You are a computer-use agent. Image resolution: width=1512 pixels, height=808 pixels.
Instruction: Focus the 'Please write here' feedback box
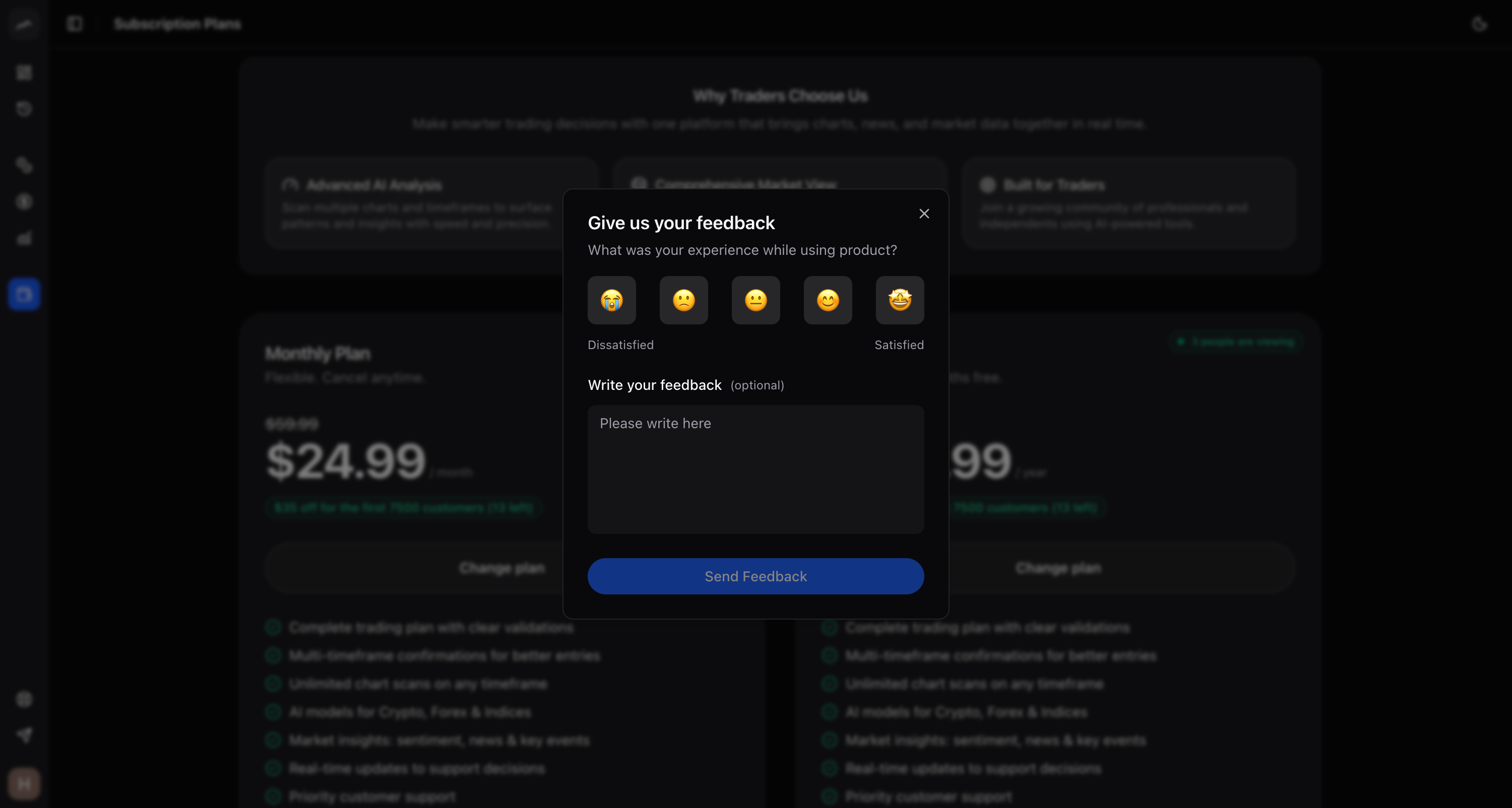click(x=756, y=469)
